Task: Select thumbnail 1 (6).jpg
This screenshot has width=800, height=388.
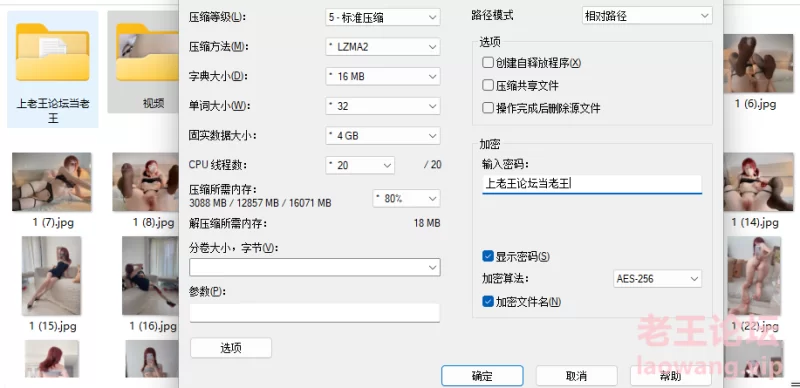Action: pyautogui.click(x=758, y=63)
